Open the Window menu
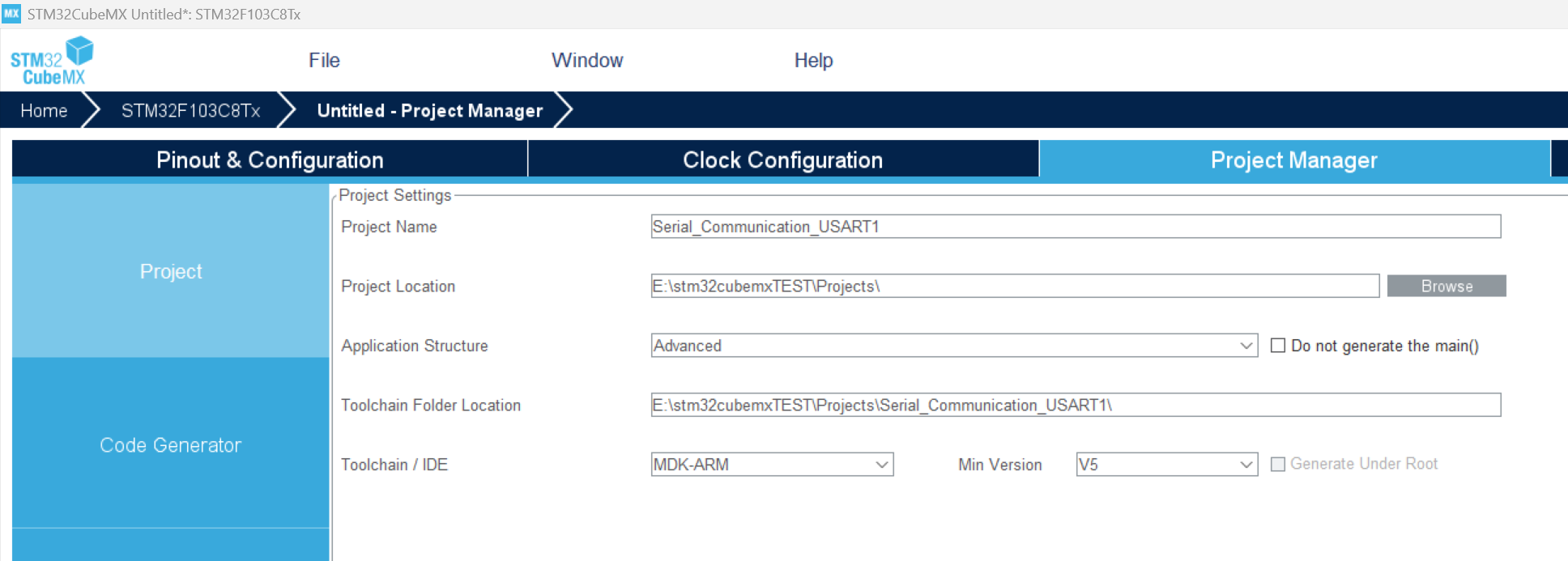 587,61
